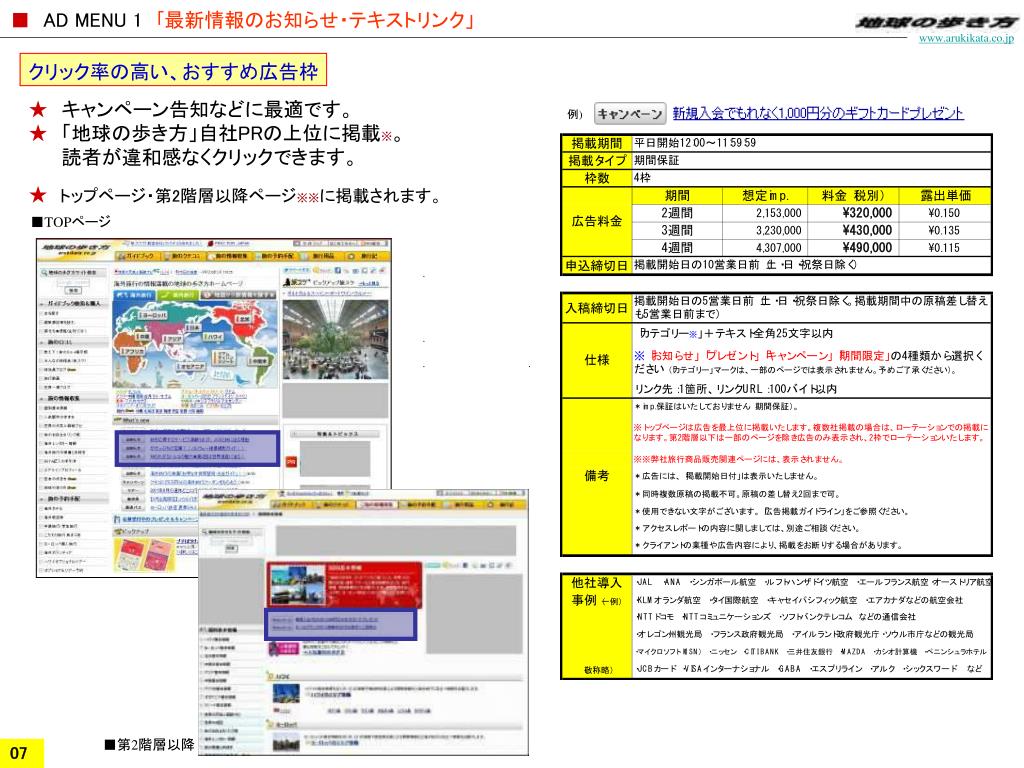
Task: Click the 料金(税別) column header
Action: coord(853,196)
